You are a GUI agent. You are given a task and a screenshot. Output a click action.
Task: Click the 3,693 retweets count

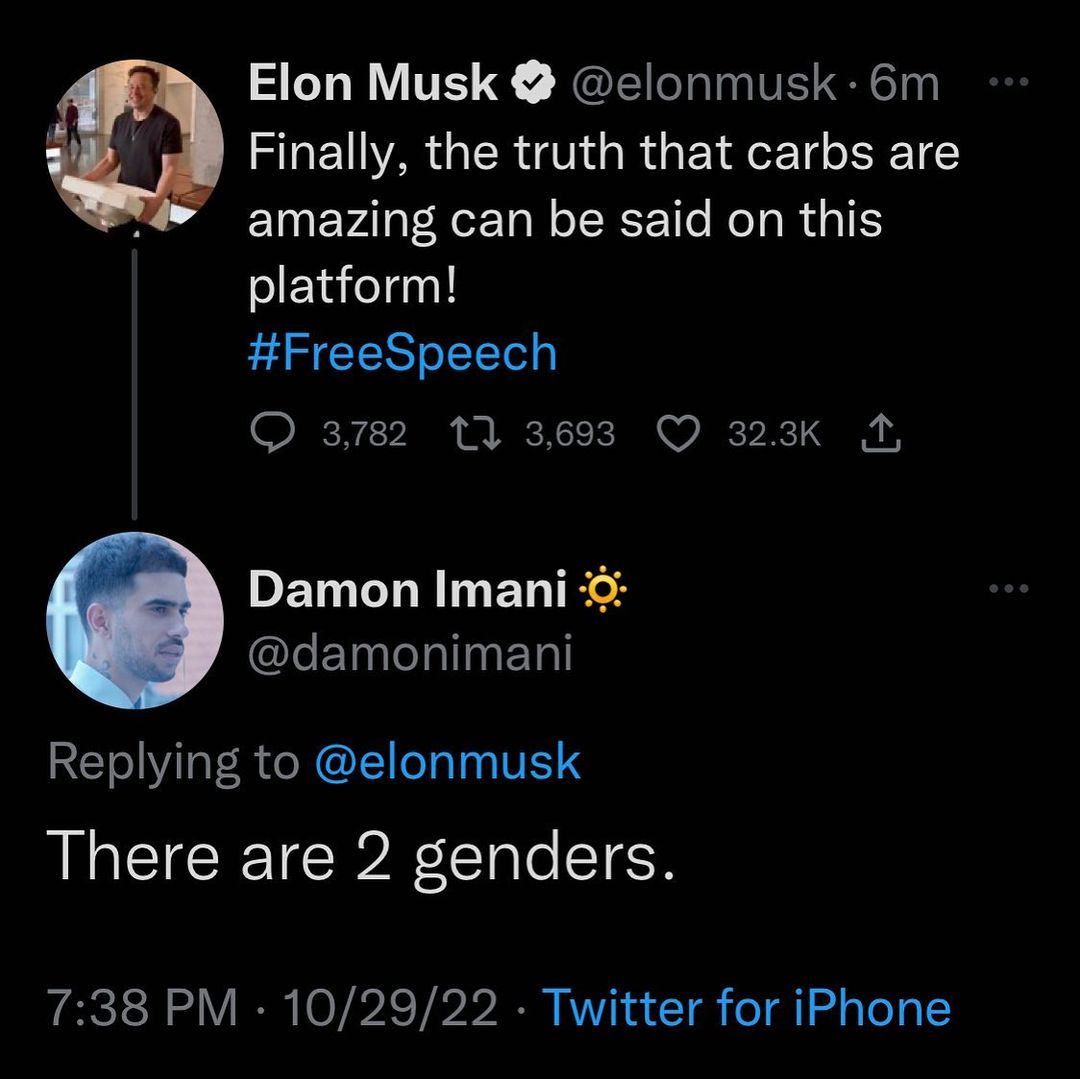[570, 434]
